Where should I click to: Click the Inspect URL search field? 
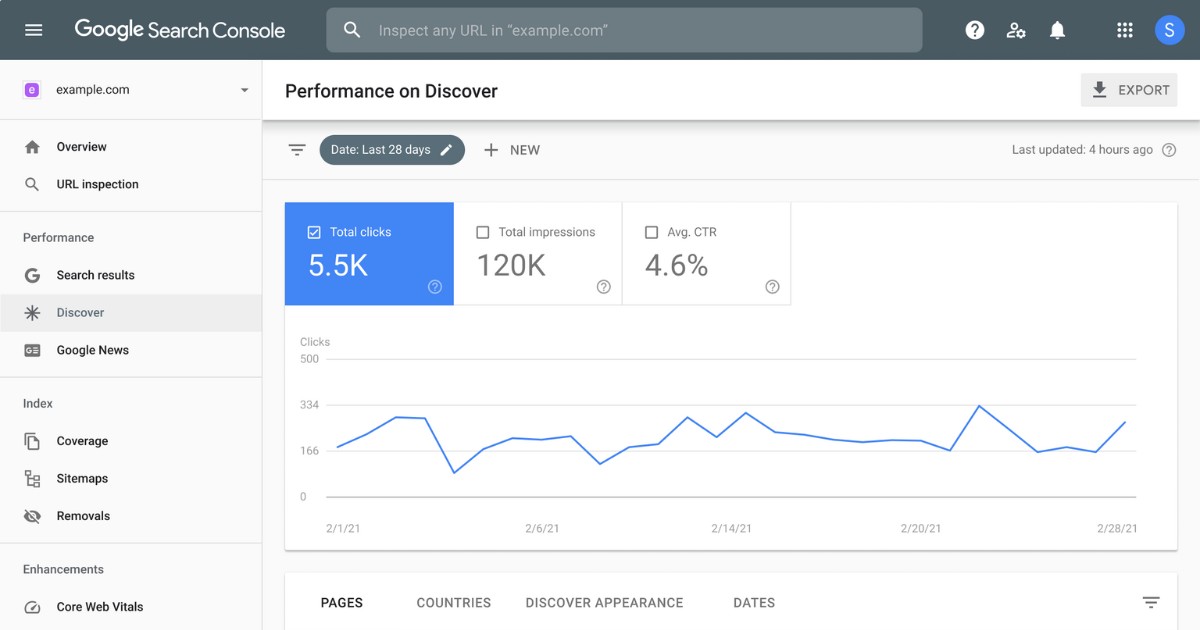click(x=624, y=30)
